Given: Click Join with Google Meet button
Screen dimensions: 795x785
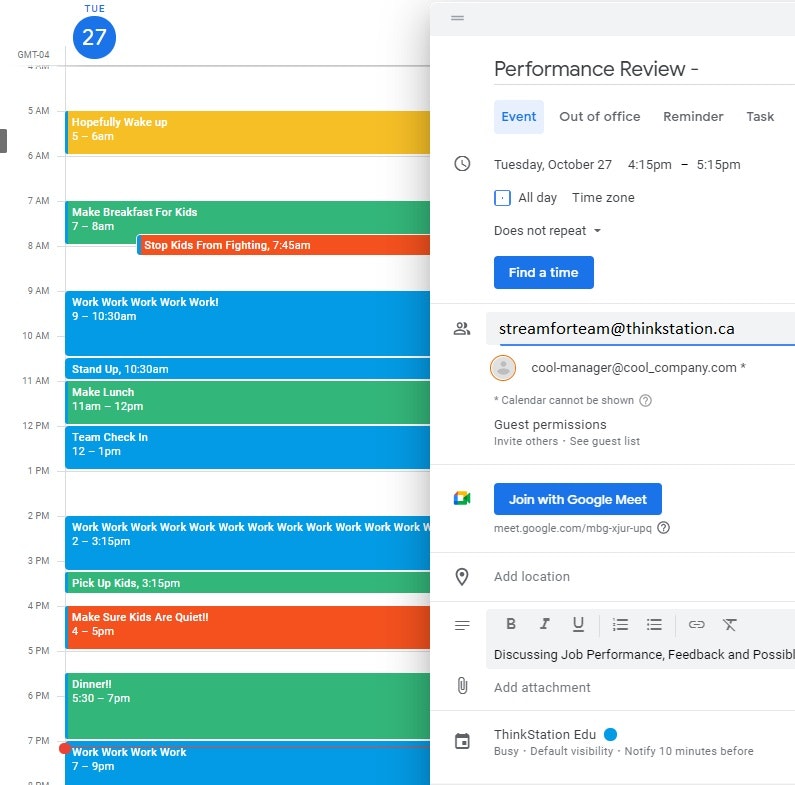Looking at the screenshot, I should (x=577, y=499).
